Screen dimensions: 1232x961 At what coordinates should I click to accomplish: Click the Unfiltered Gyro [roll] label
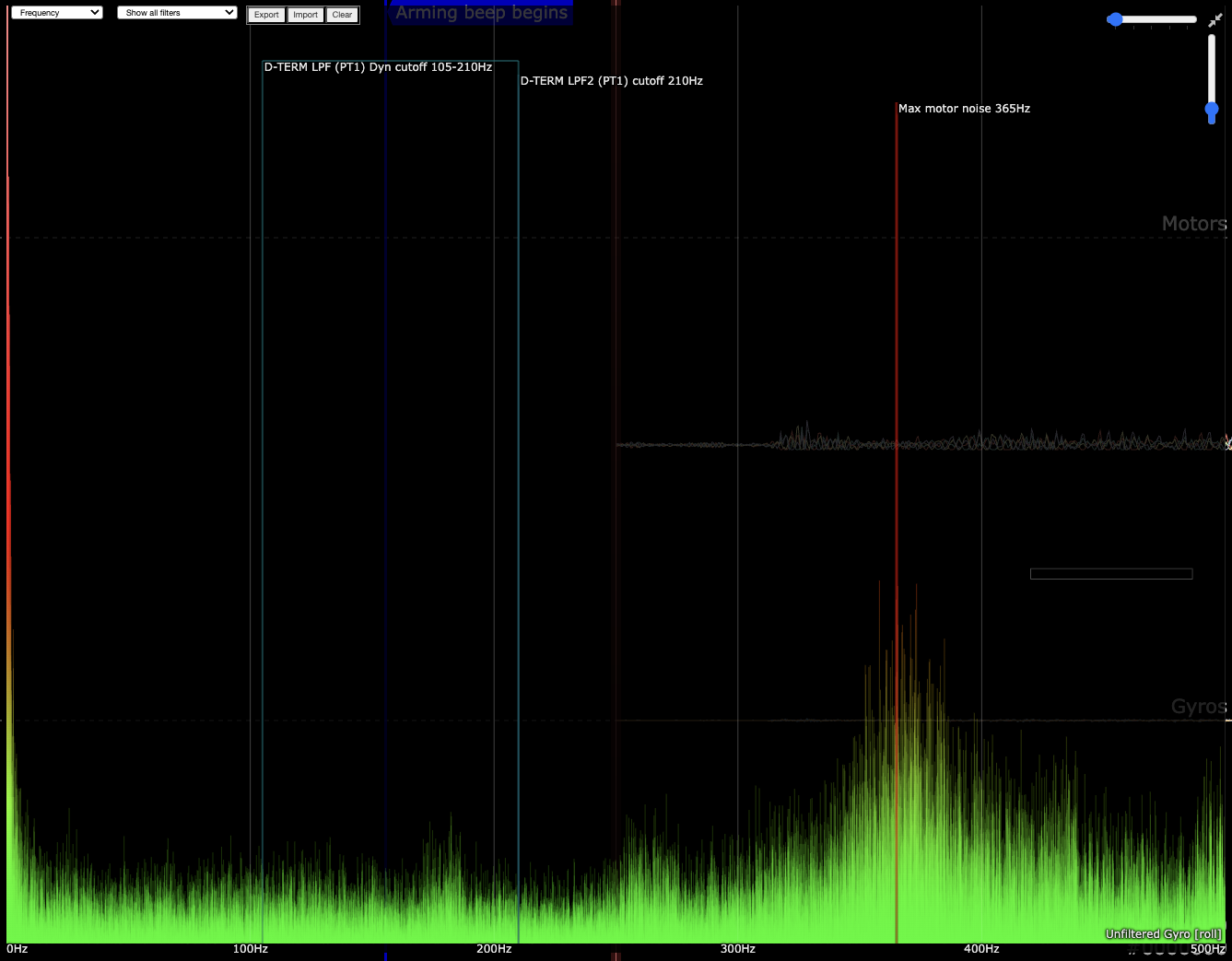1163,934
